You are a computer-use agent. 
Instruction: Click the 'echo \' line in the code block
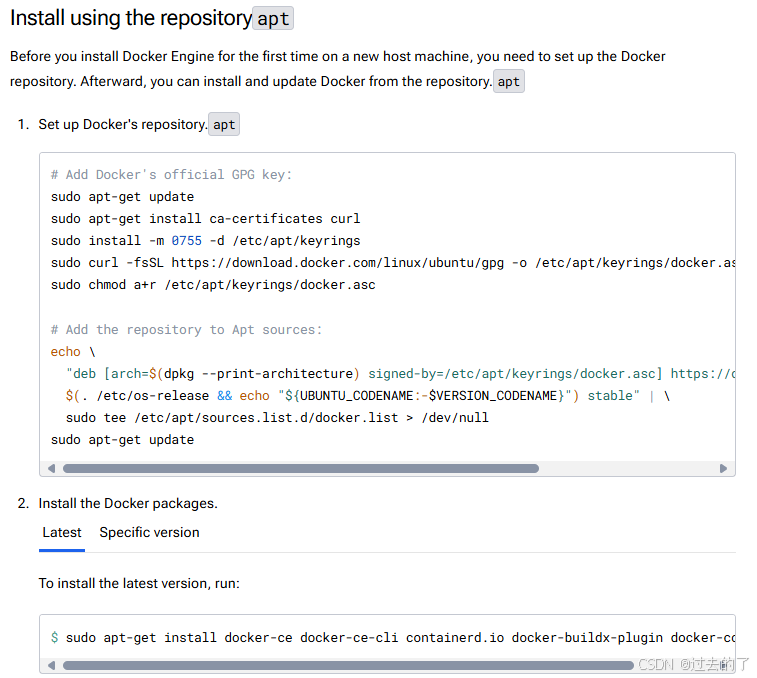[x=73, y=352]
